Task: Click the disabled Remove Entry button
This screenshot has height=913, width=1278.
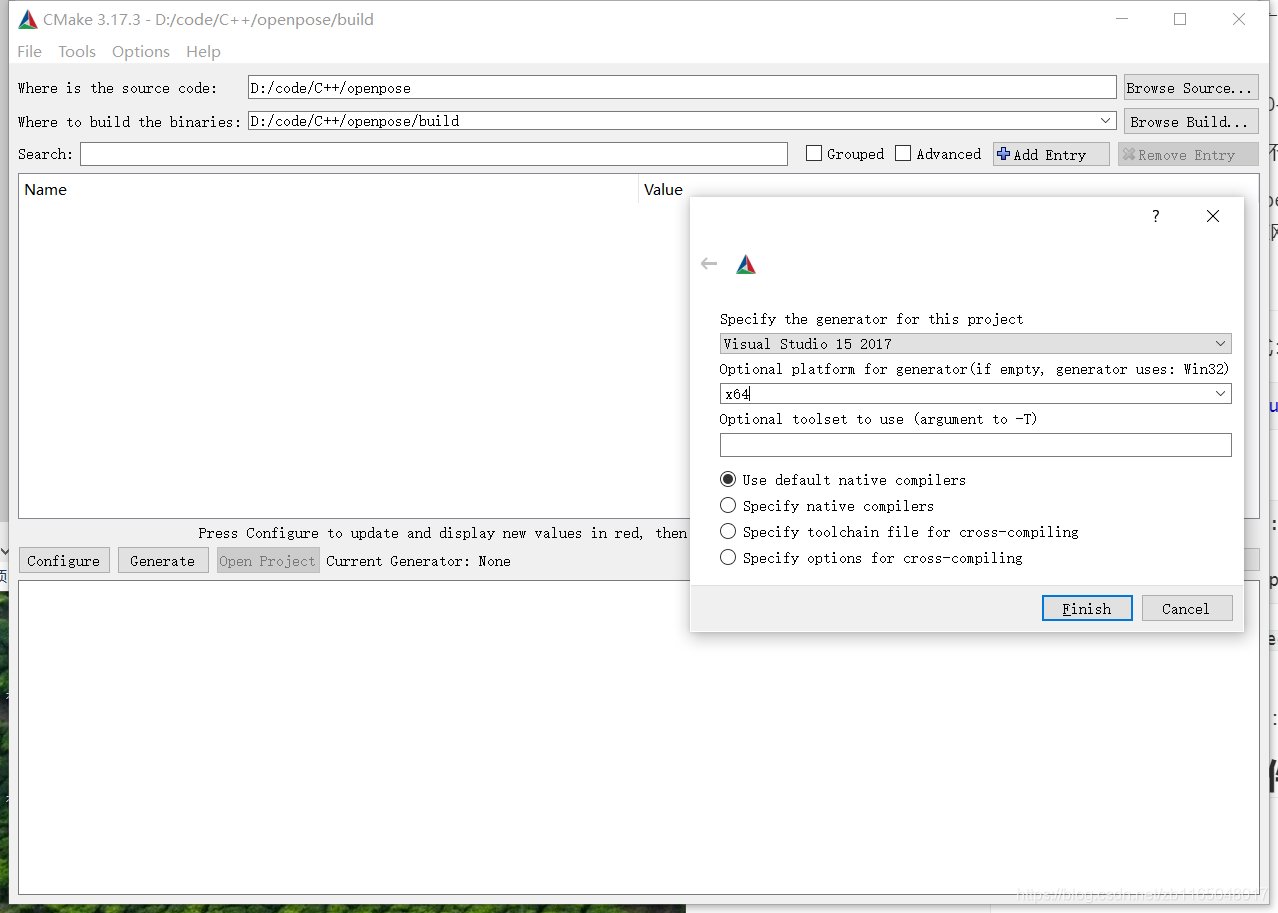Action: click(1188, 154)
